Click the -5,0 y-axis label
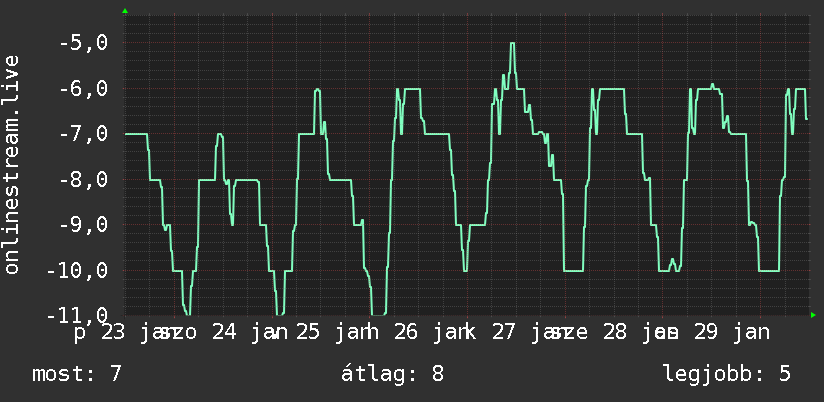The width and height of the screenshot is (824, 402). 84,43
